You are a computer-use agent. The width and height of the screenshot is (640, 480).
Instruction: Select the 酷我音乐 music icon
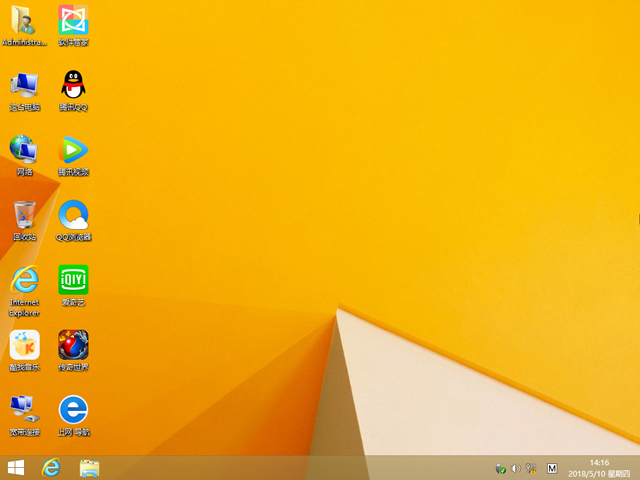(x=24, y=345)
